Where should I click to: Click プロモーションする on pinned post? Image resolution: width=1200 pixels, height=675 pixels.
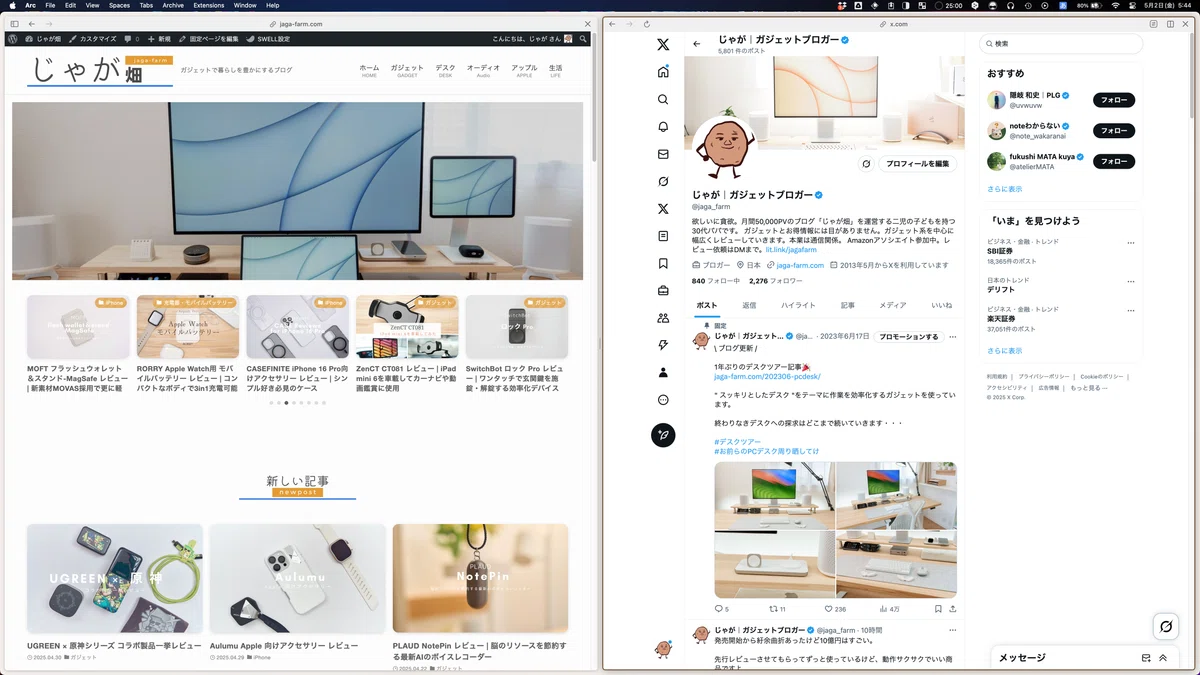(908, 337)
